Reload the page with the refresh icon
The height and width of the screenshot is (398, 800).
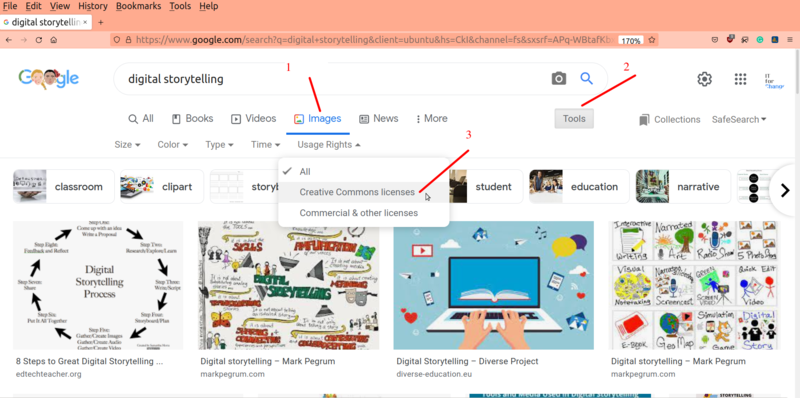click(39, 40)
